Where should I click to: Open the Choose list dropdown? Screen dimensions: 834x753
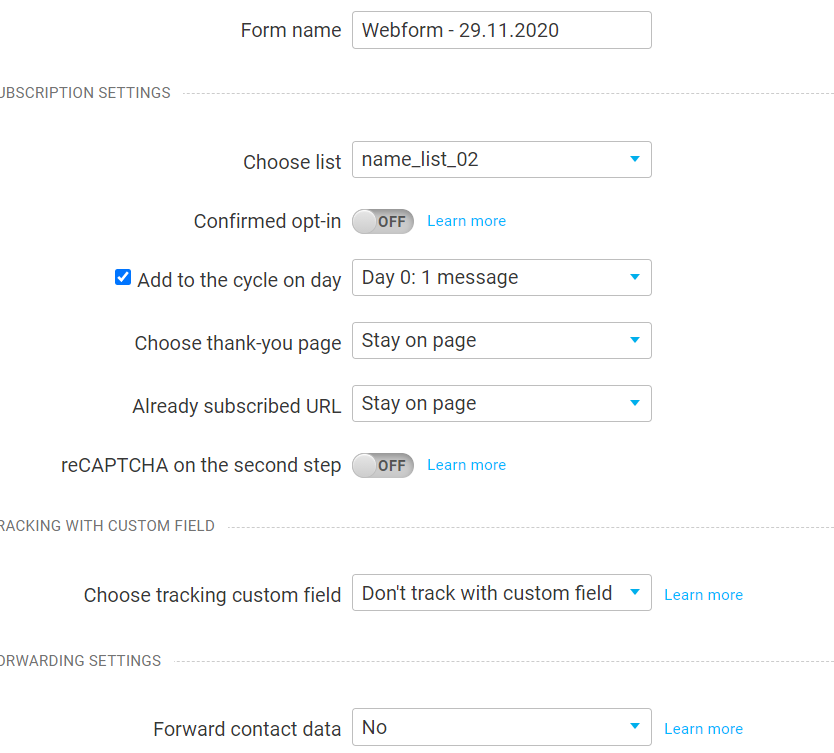point(502,160)
